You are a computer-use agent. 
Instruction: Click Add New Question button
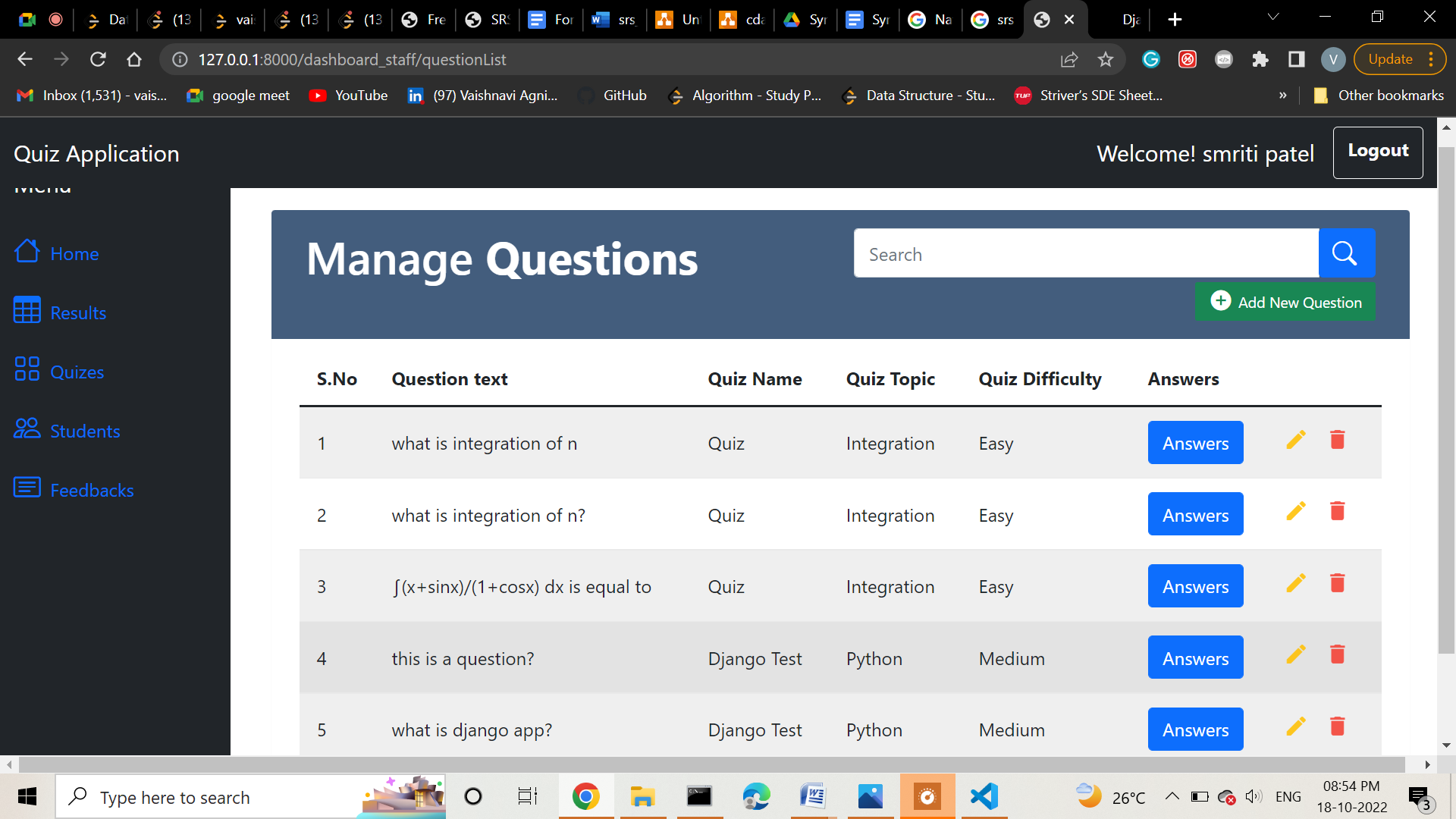coord(1285,302)
